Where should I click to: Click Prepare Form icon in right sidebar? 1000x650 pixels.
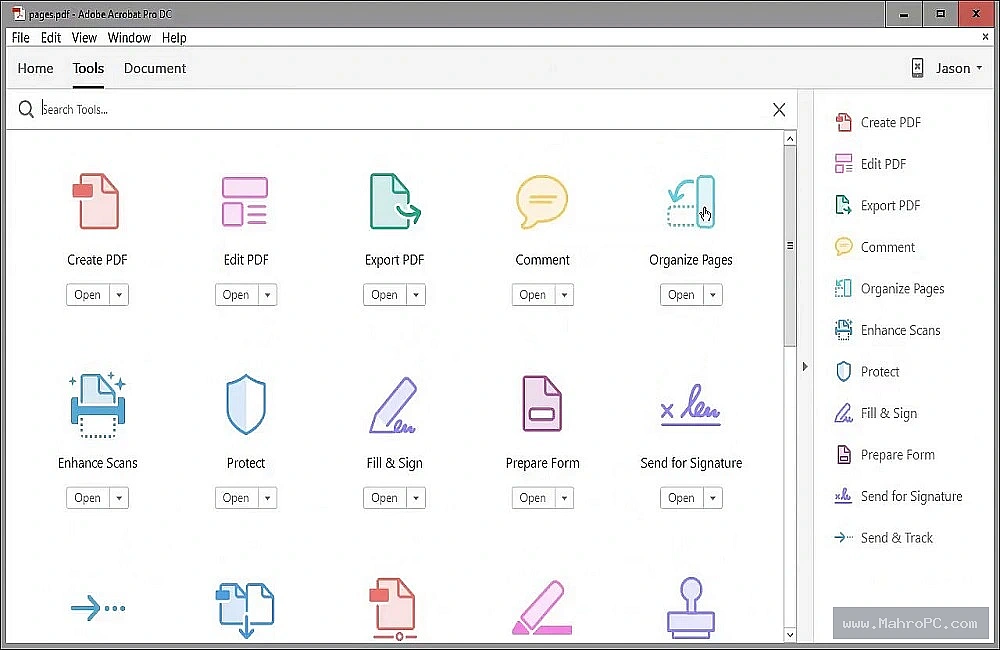click(x=844, y=454)
